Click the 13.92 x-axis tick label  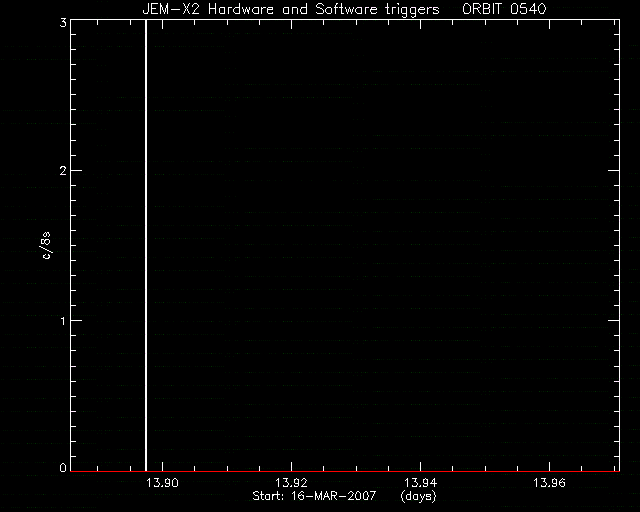291,483
